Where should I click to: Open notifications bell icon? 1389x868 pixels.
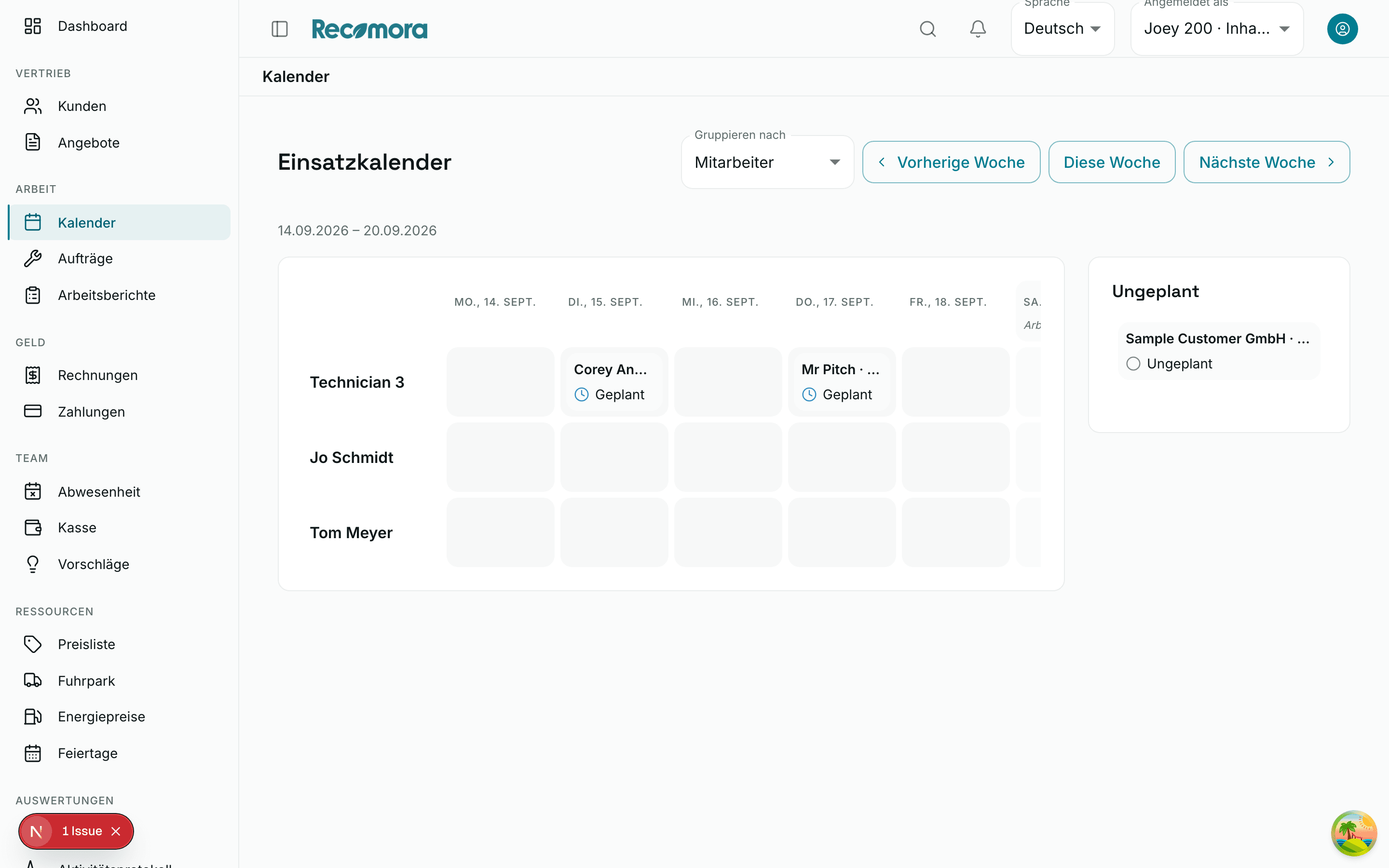point(978,29)
